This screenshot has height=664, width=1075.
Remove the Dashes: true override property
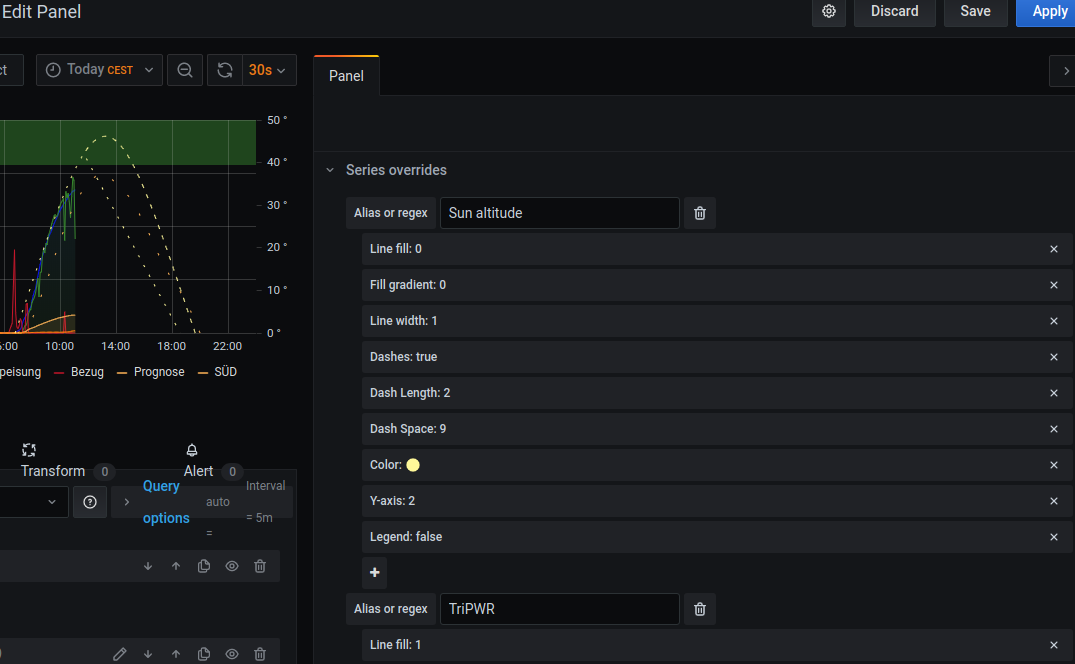click(x=1053, y=357)
